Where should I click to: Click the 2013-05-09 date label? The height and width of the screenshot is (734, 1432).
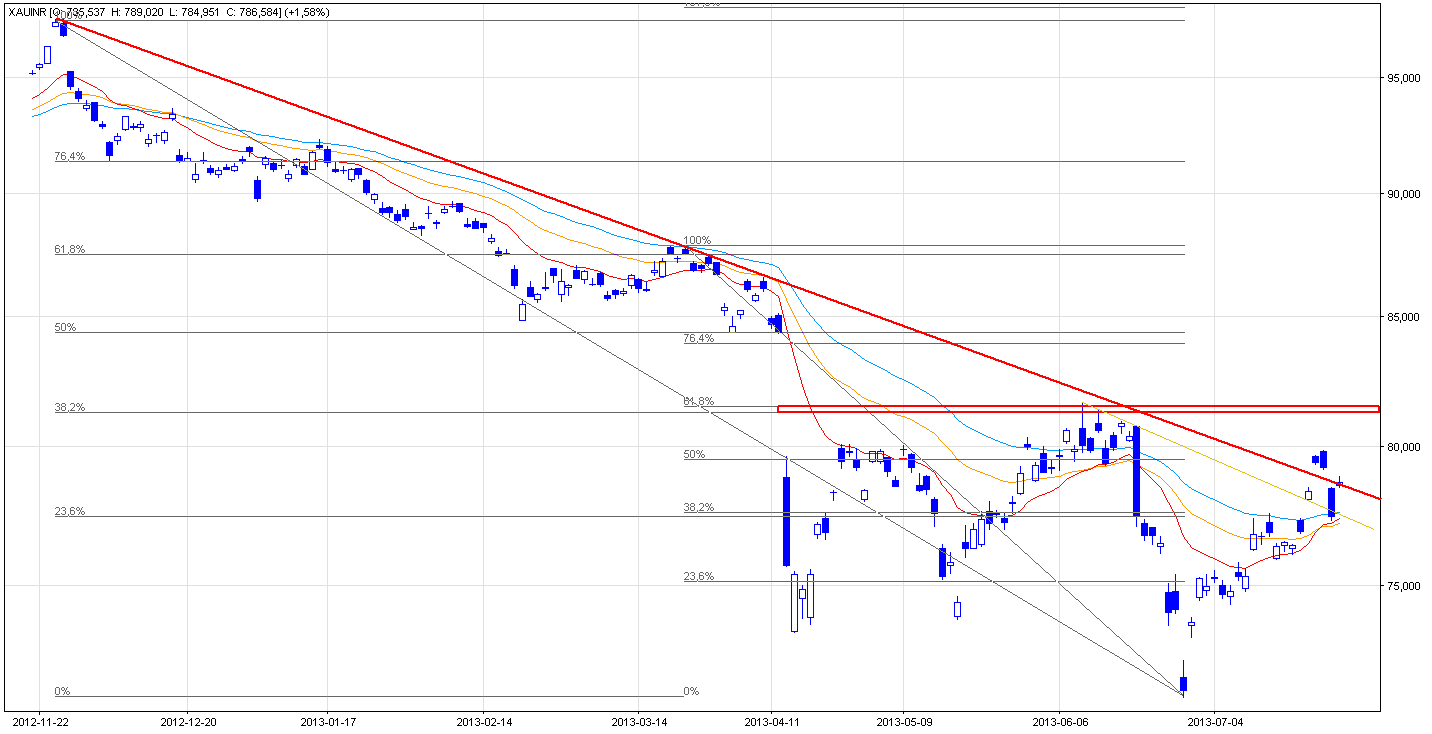904,720
